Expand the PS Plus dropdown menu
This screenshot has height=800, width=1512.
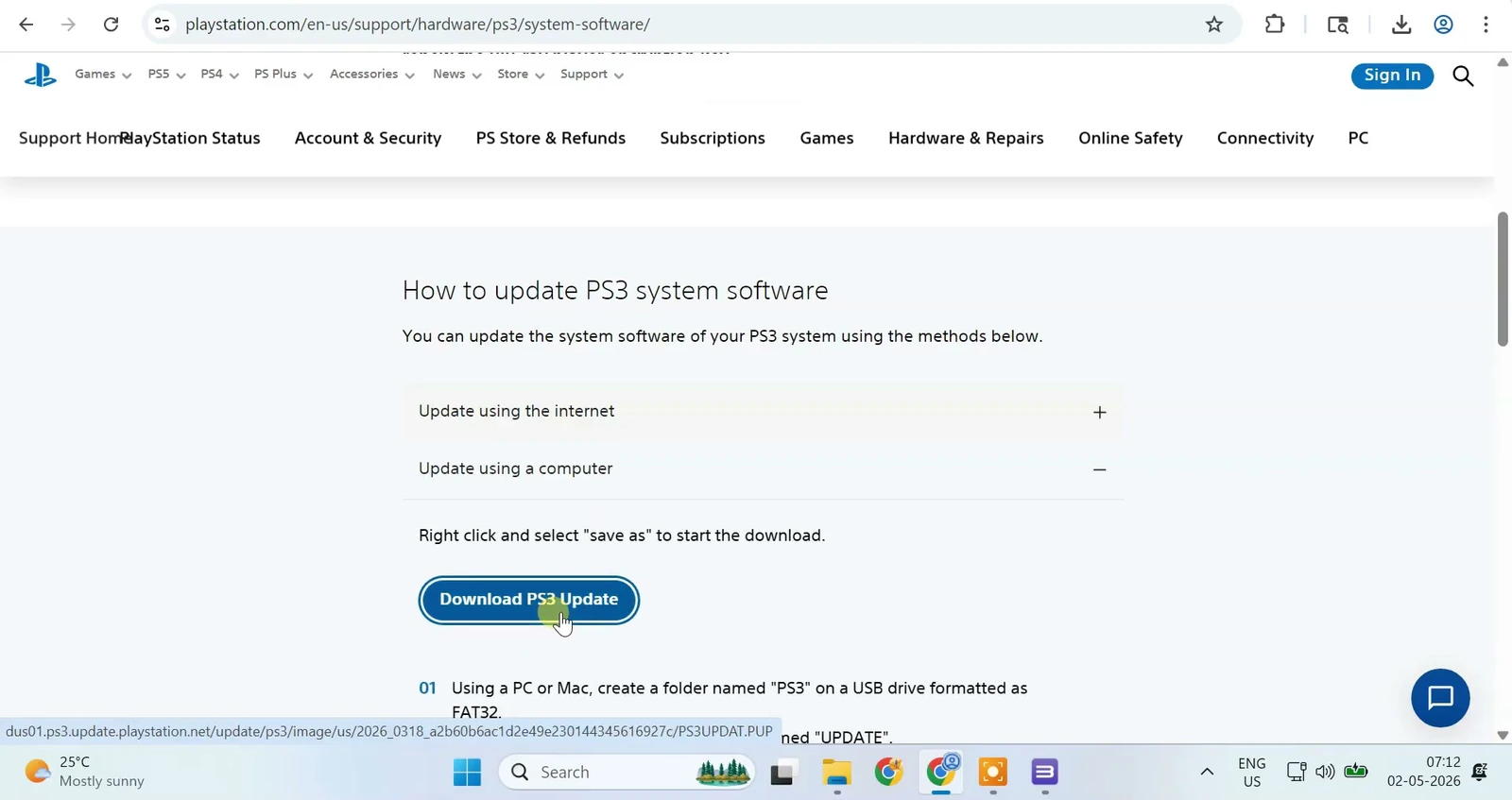click(x=283, y=75)
